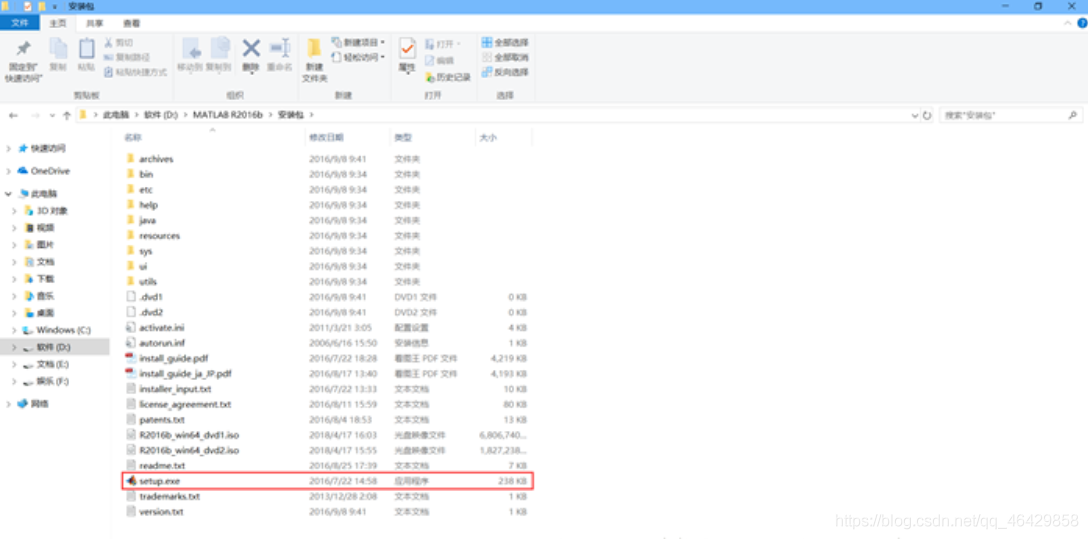This screenshot has width=1088, height=539.
Task: Click the Up one level arrow
Action: pos(67,115)
